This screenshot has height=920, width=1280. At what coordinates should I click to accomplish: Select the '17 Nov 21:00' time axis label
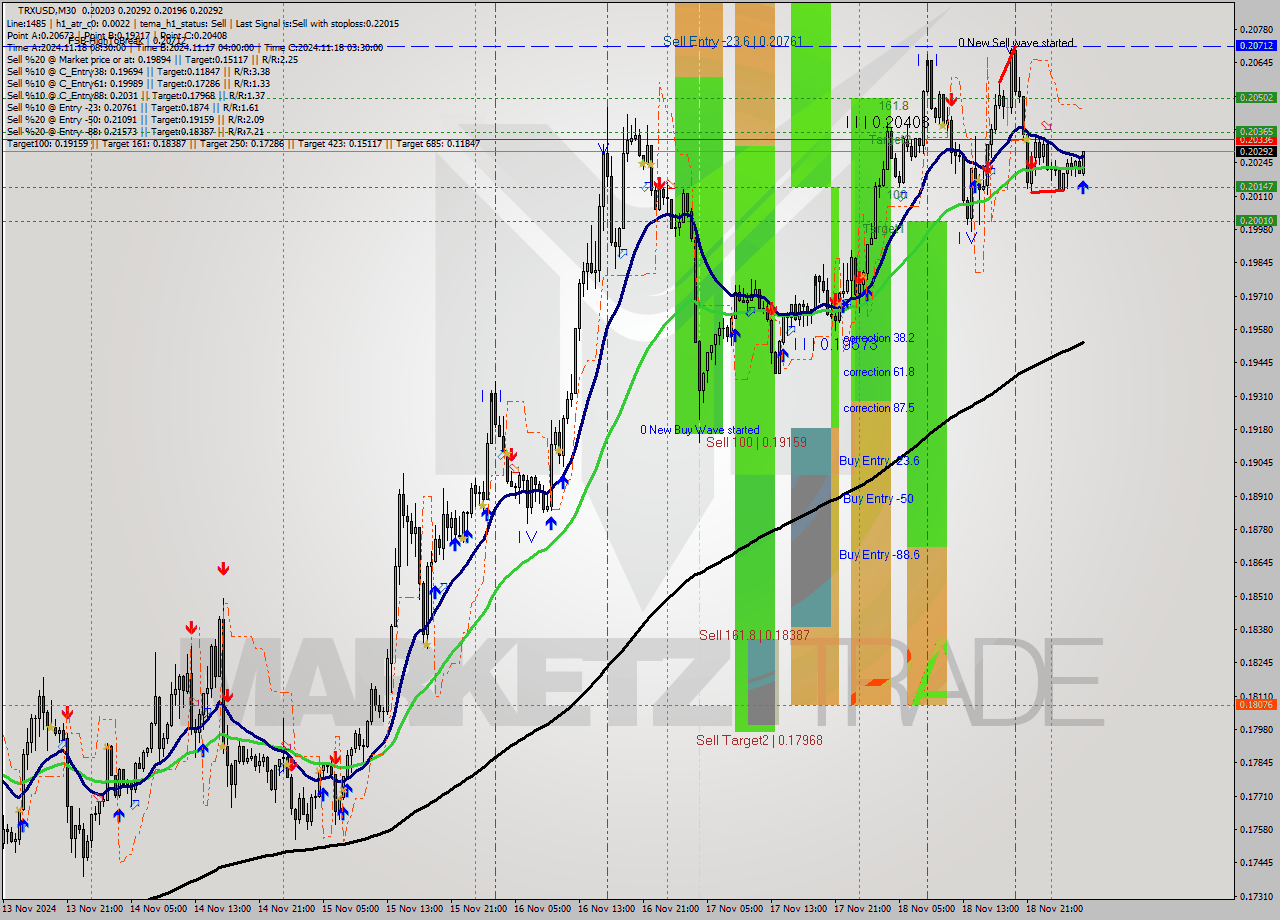(x=862, y=909)
